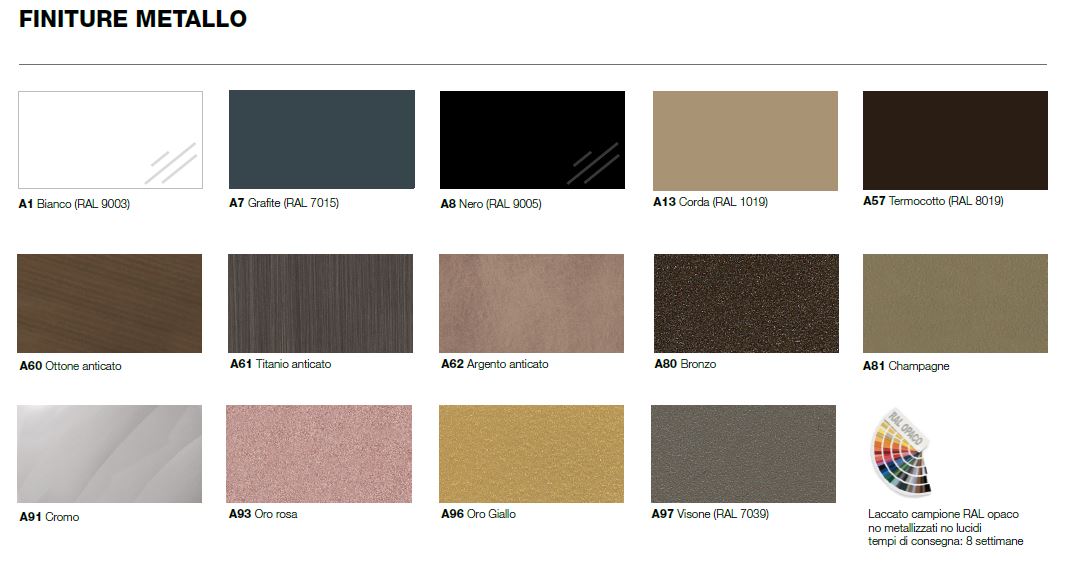
Task: Select the A93 Oro rosa swatch
Action: (319, 454)
